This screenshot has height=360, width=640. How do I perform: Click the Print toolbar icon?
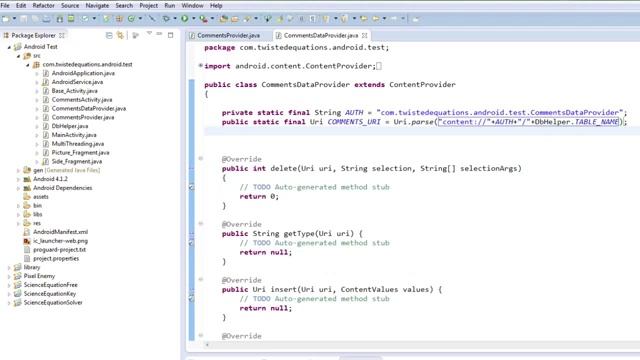47,19
